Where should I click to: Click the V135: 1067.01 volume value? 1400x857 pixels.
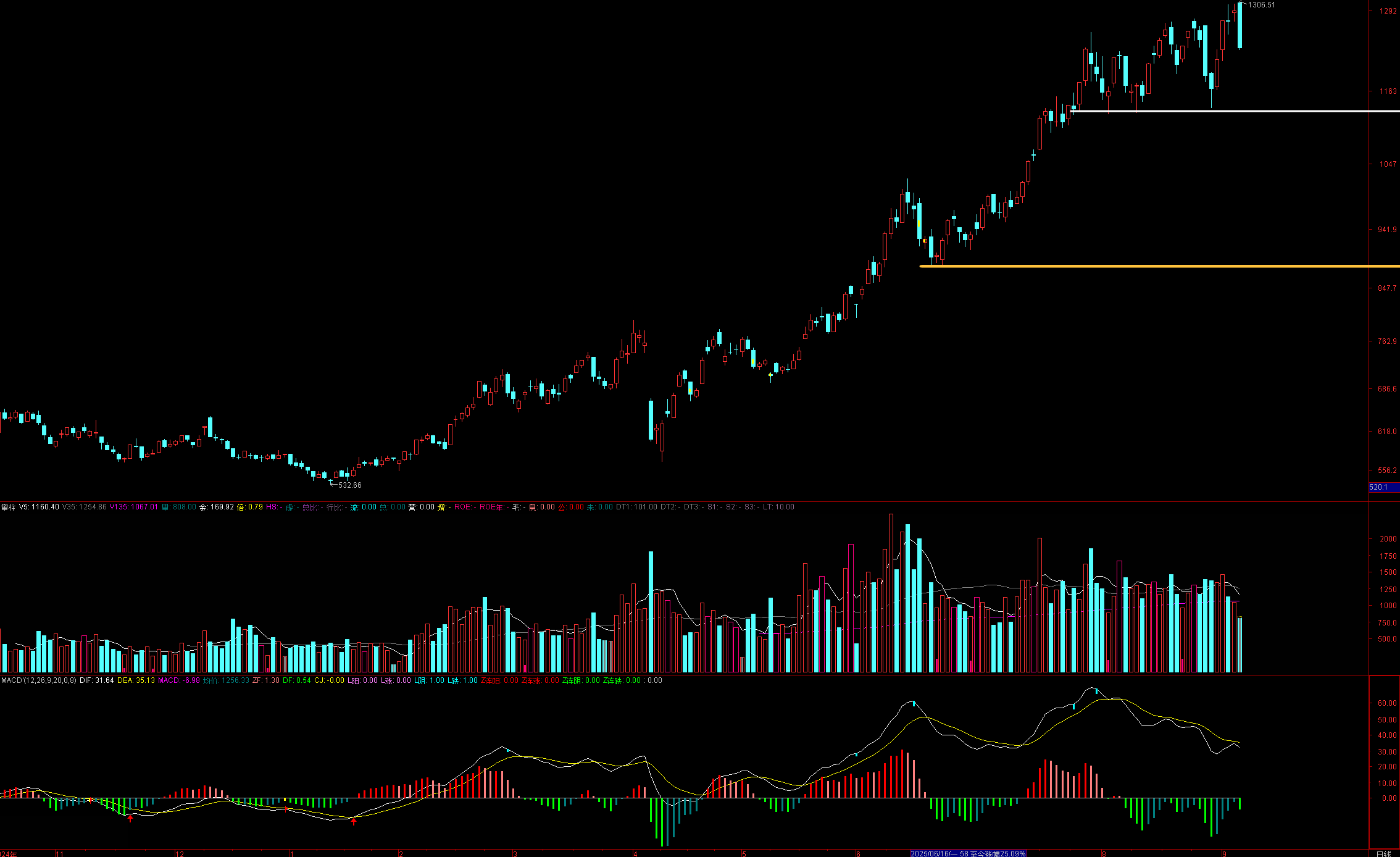(x=134, y=507)
